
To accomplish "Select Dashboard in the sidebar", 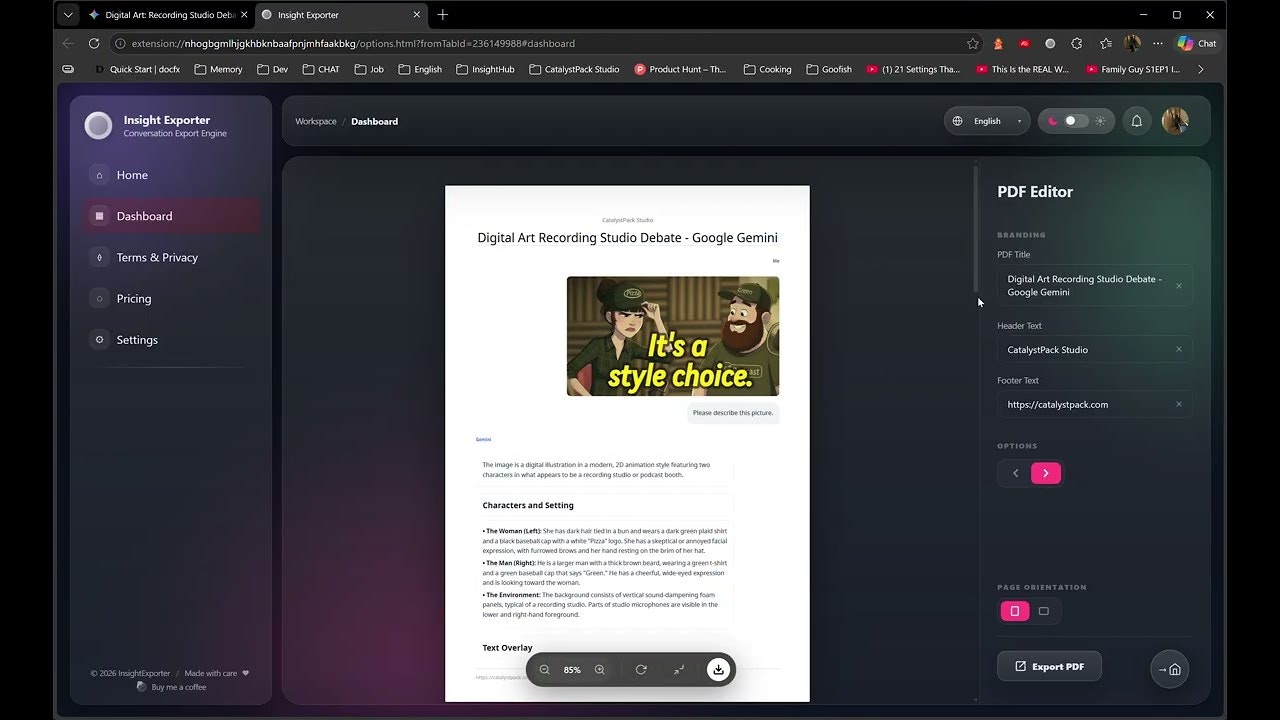I will (x=172, y=216).
